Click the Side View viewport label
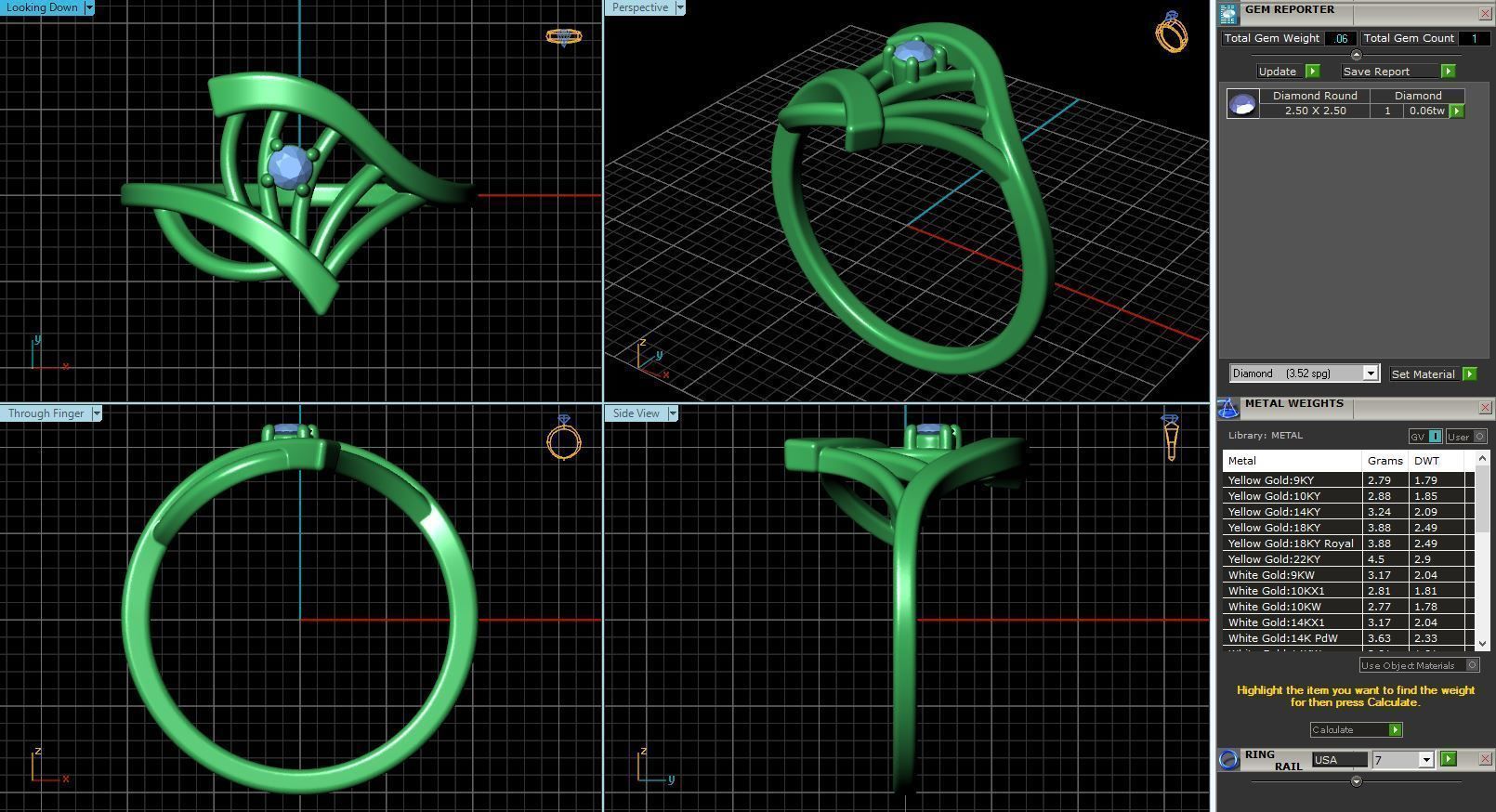The image size is (1496, 812). (x=636, y=413)
